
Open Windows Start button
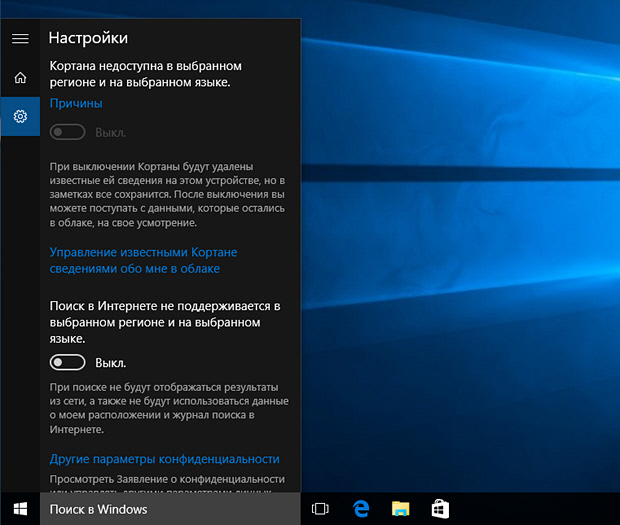20,509
